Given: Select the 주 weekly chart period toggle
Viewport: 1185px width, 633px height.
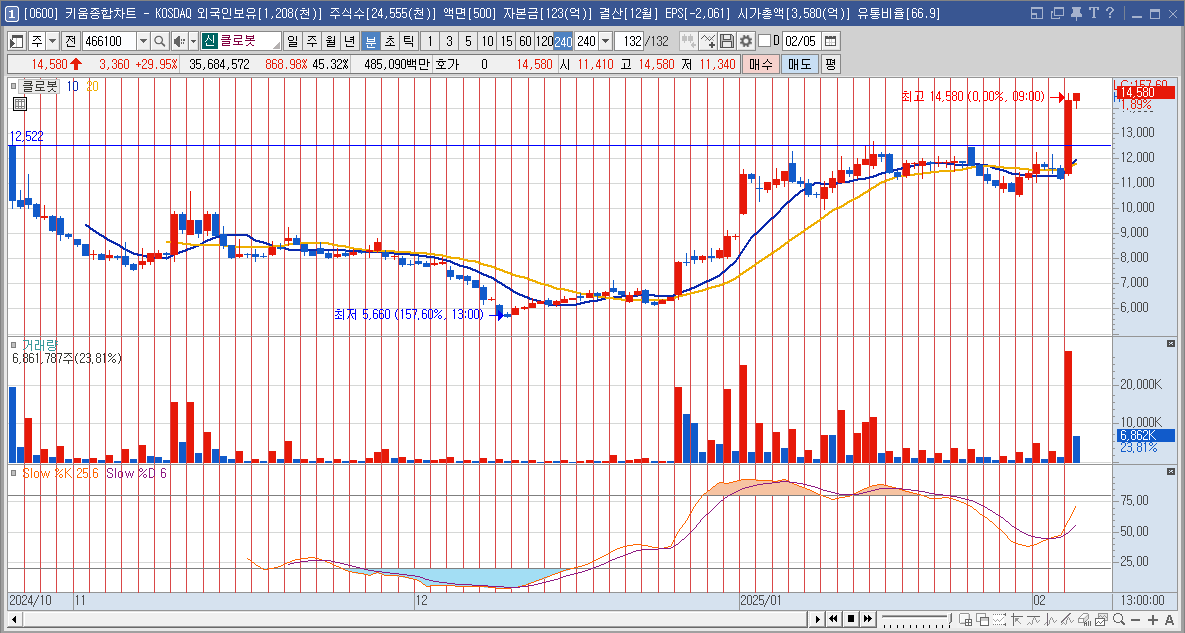Looking at the screenshot, I should click(x=311, y=42).
